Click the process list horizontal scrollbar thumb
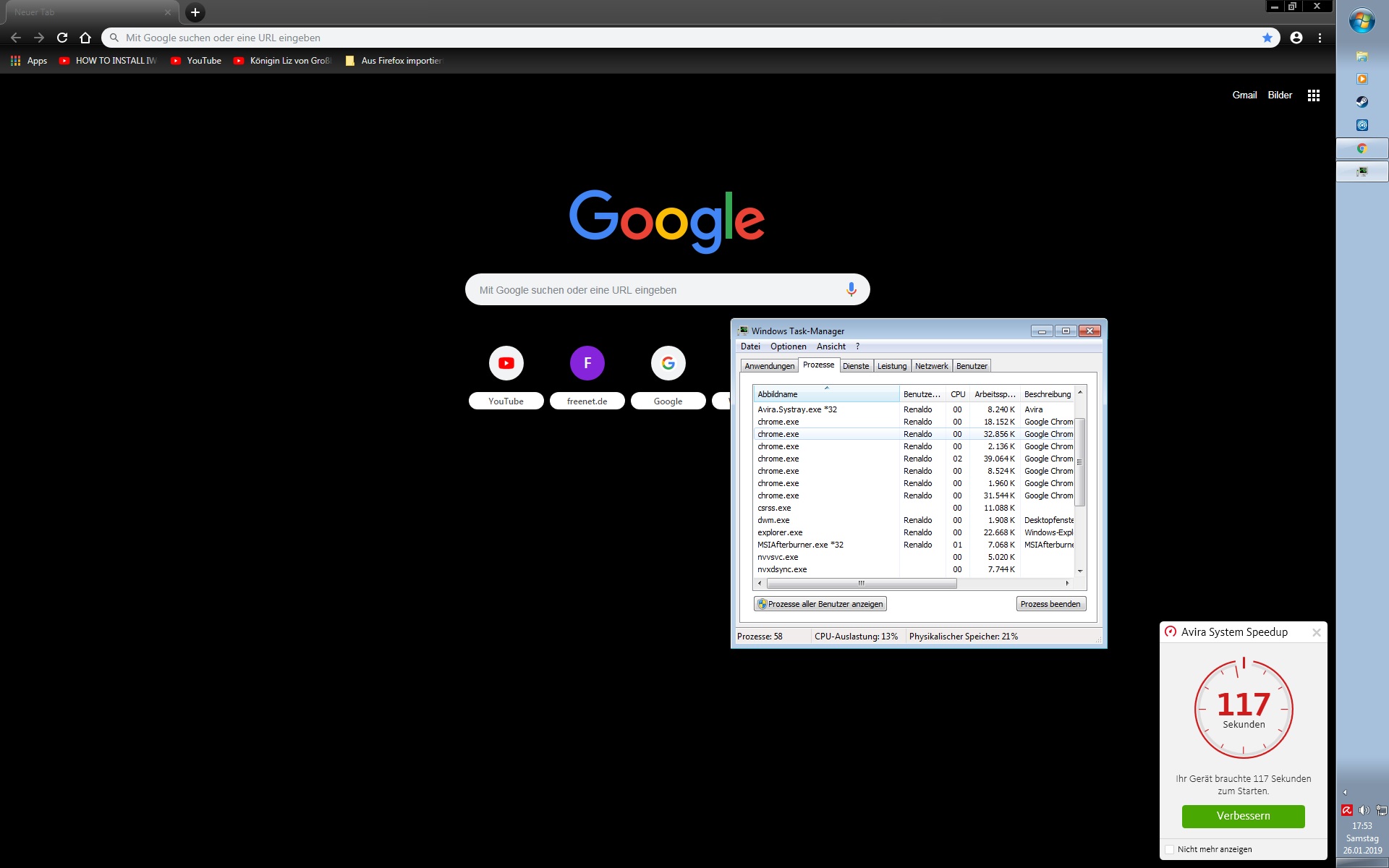Viewport: 1389px width, 868px height. coord(862,583)
